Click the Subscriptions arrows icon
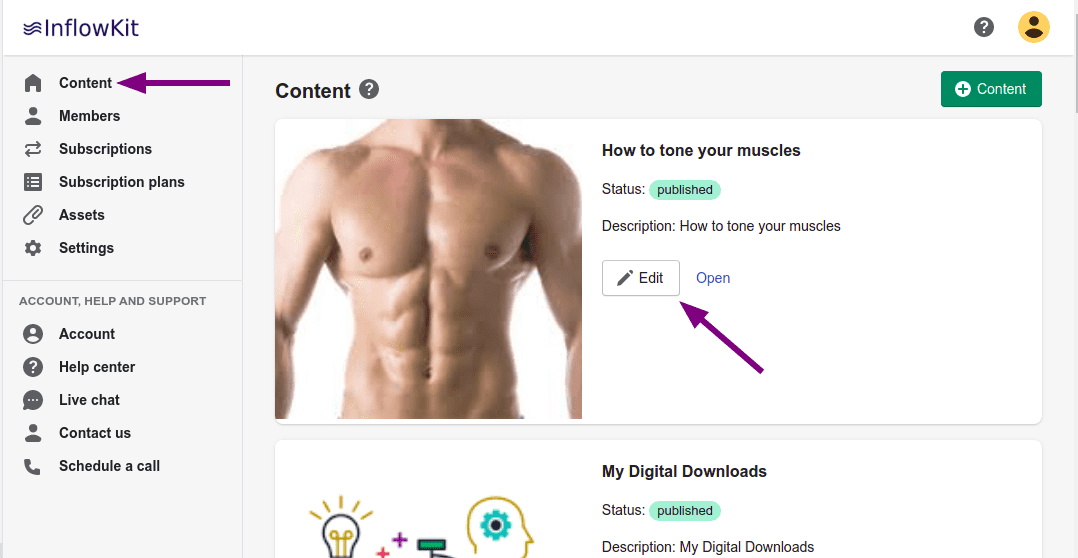Viewport: 1078px width, 558px height. [x=33, y=149]
